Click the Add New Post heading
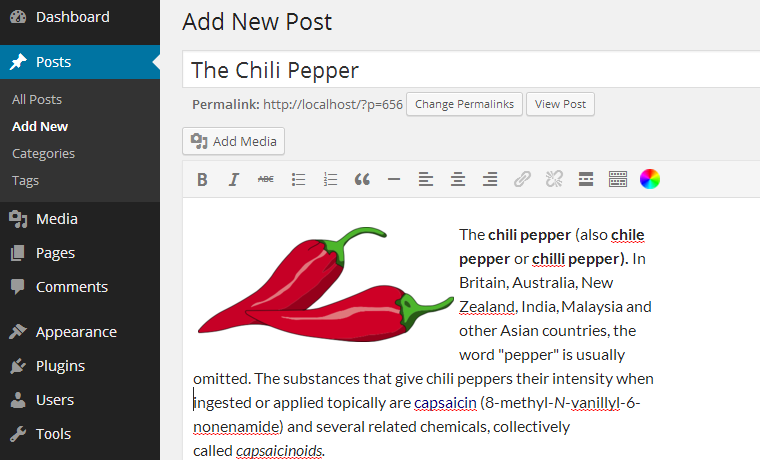 pyautogui.click(x=257, y=22)
